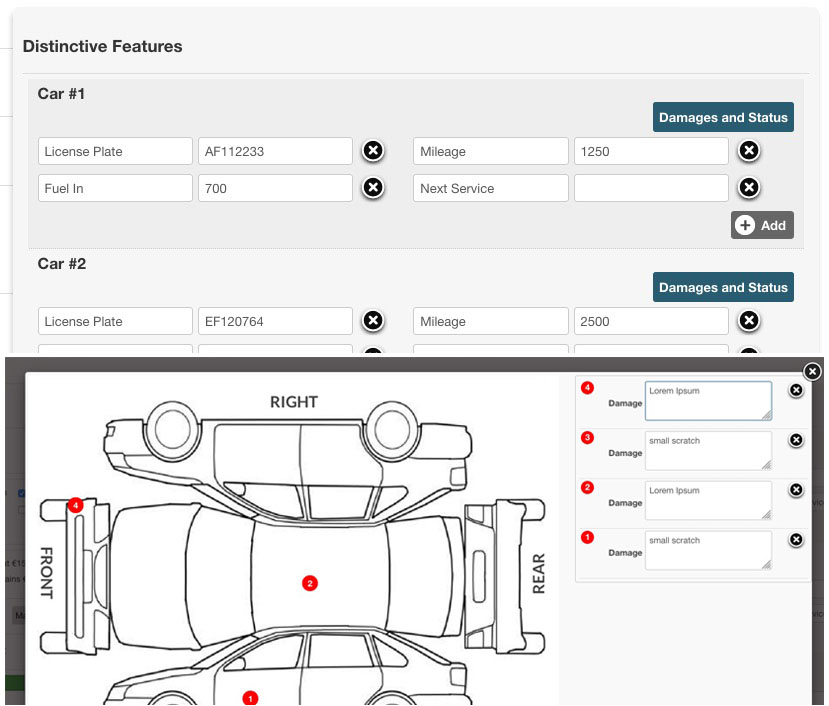Remove damage entry number 1

point(796,540)
